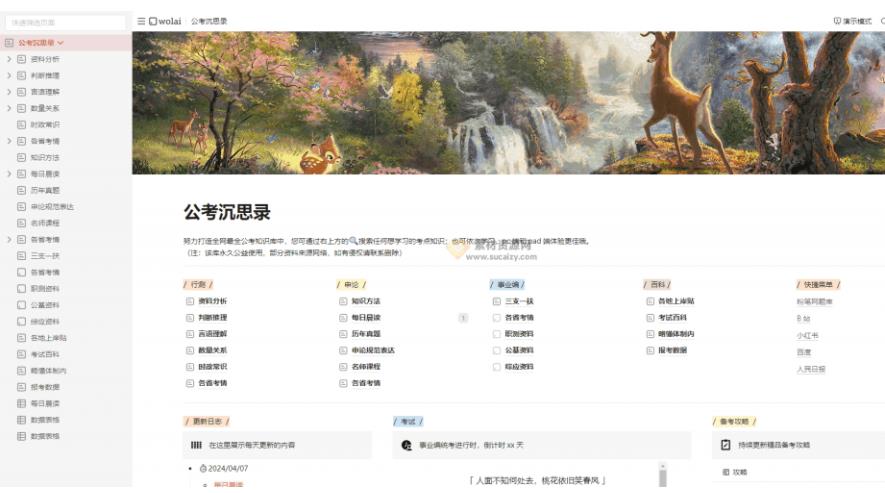Viewport: 885px width, 493px height.
Task: Focus the sidebar quick filter search field
Action: (x=65, y=23)
